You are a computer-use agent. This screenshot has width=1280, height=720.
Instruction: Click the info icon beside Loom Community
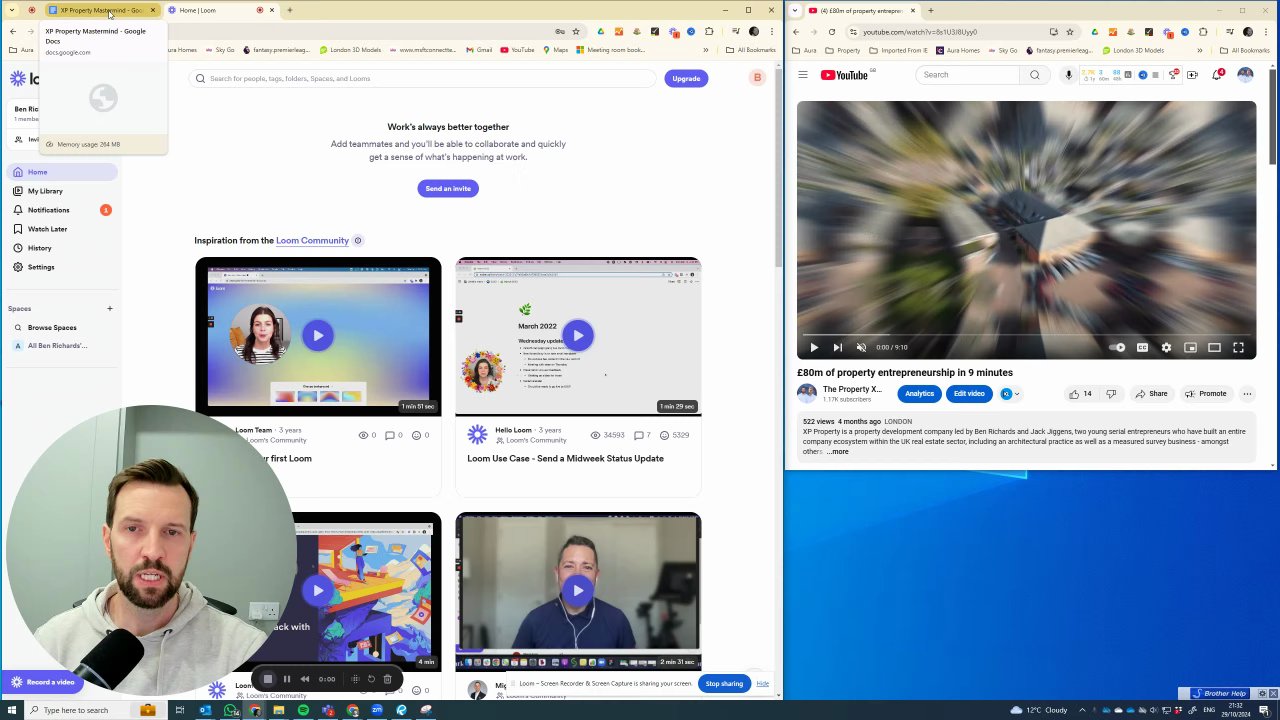click(x=358, y=240)
